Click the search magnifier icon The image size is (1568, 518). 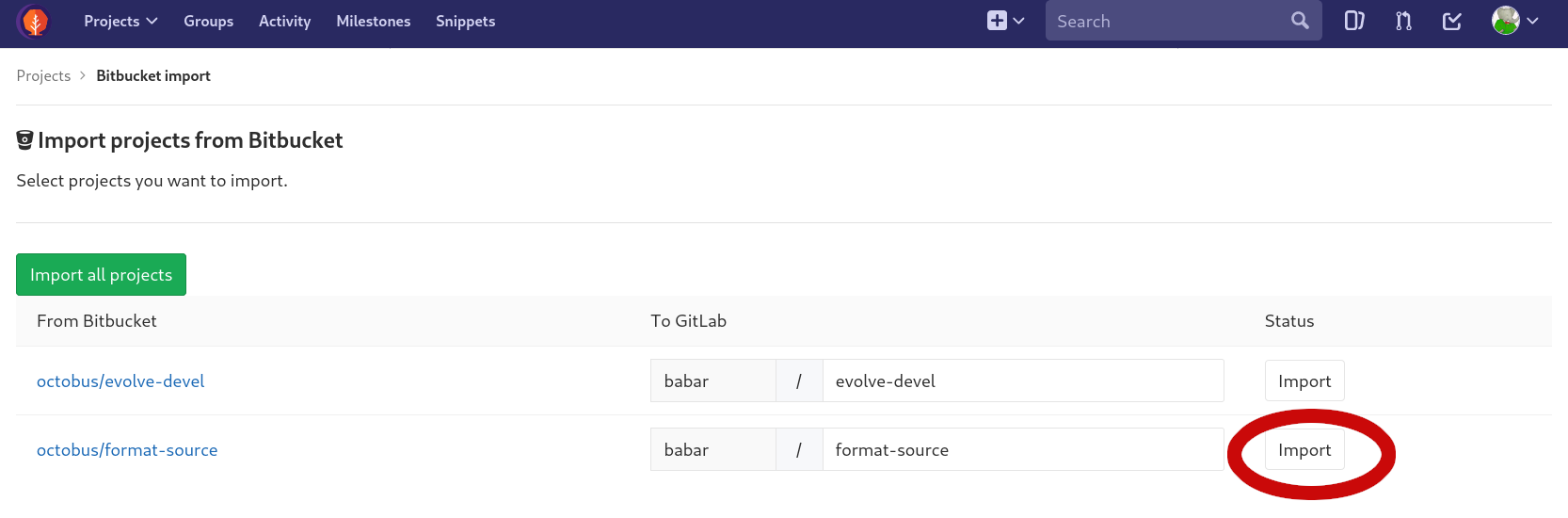(1300, 21)
